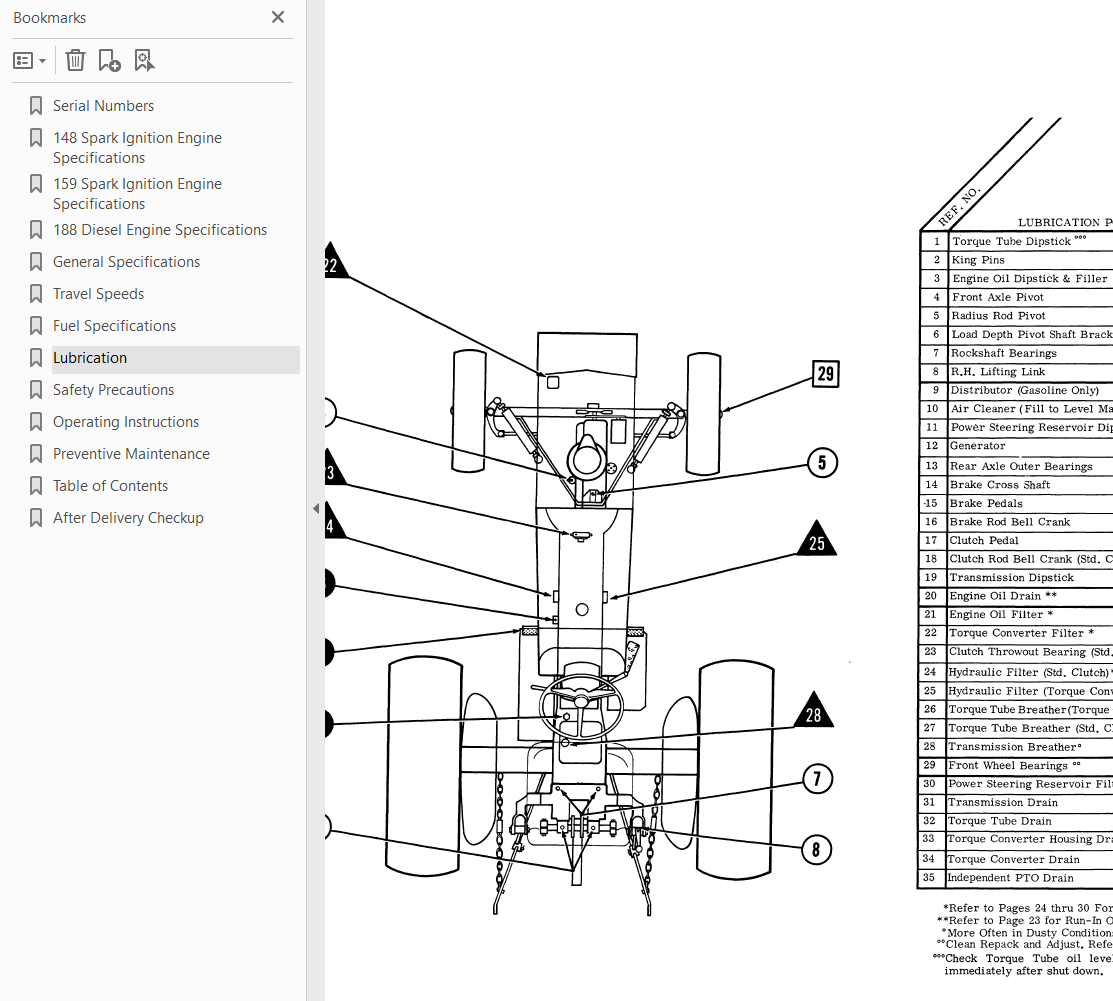
Task: Open the Table of Contents bookmark
Action: pyautogui.click(x=111, y=486)
